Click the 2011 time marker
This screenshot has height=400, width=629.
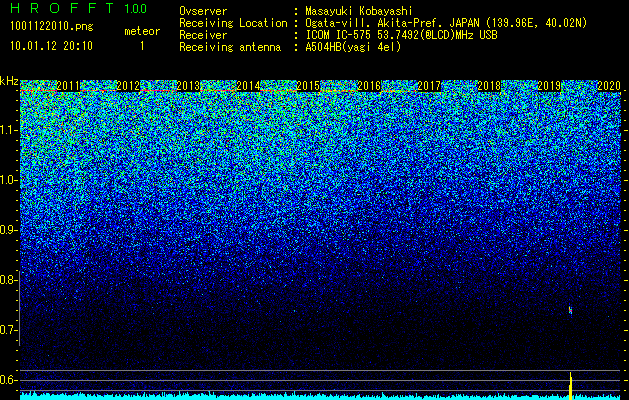point(68,85)
